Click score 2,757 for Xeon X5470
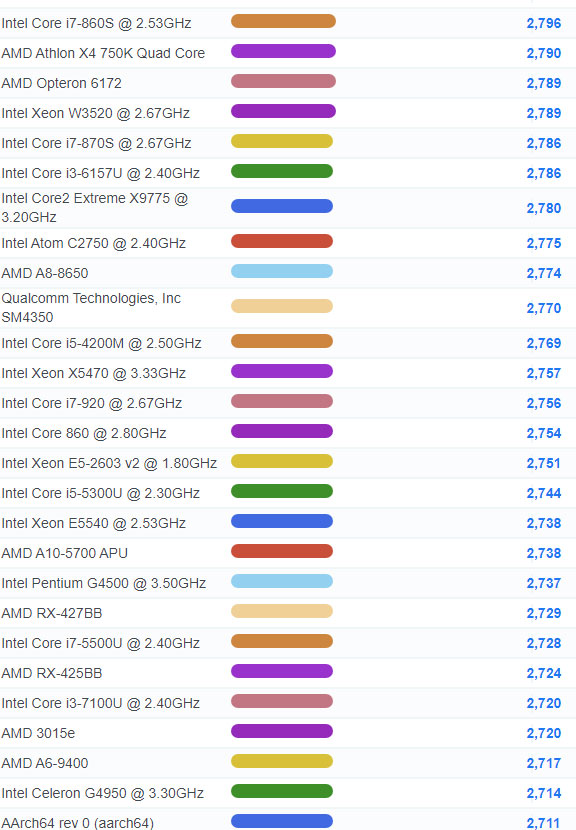Image resolution: width=576 pixels, height=830 pixels. click(544, 373)
